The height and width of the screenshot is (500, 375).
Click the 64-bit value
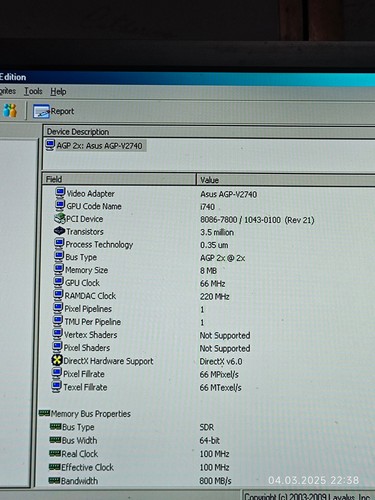click(210, 441)
